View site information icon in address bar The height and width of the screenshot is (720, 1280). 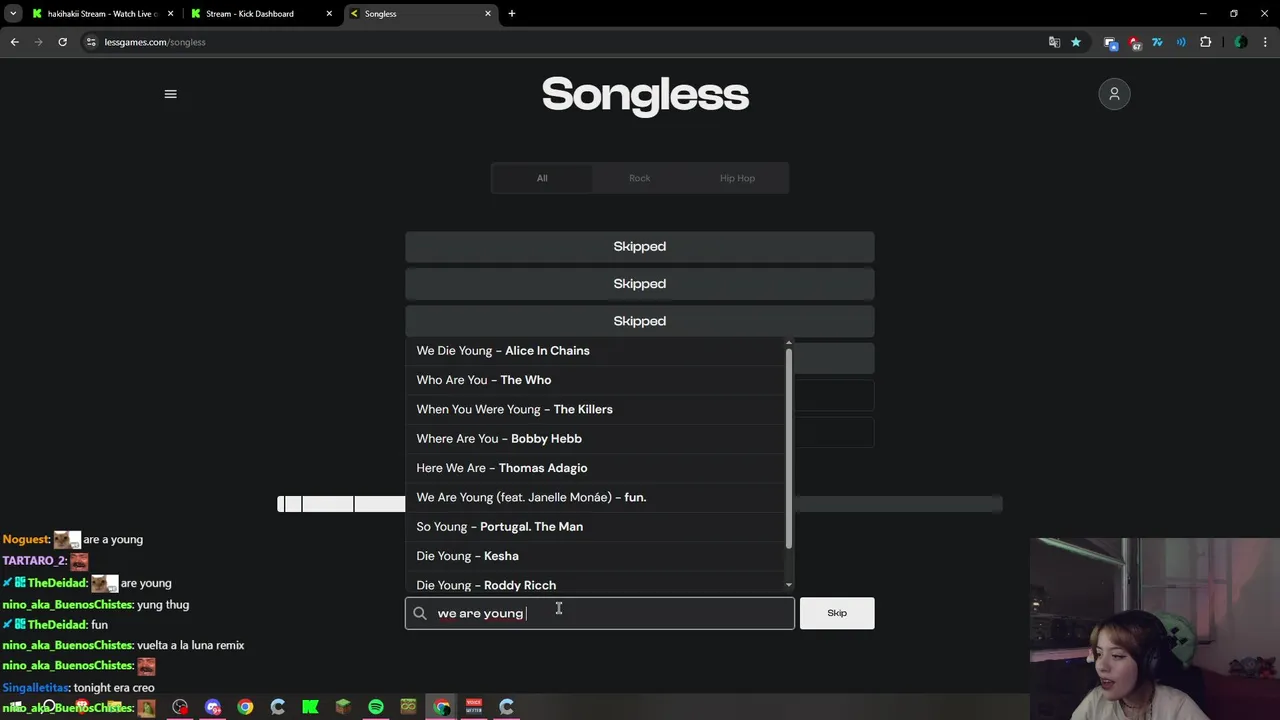91,42
